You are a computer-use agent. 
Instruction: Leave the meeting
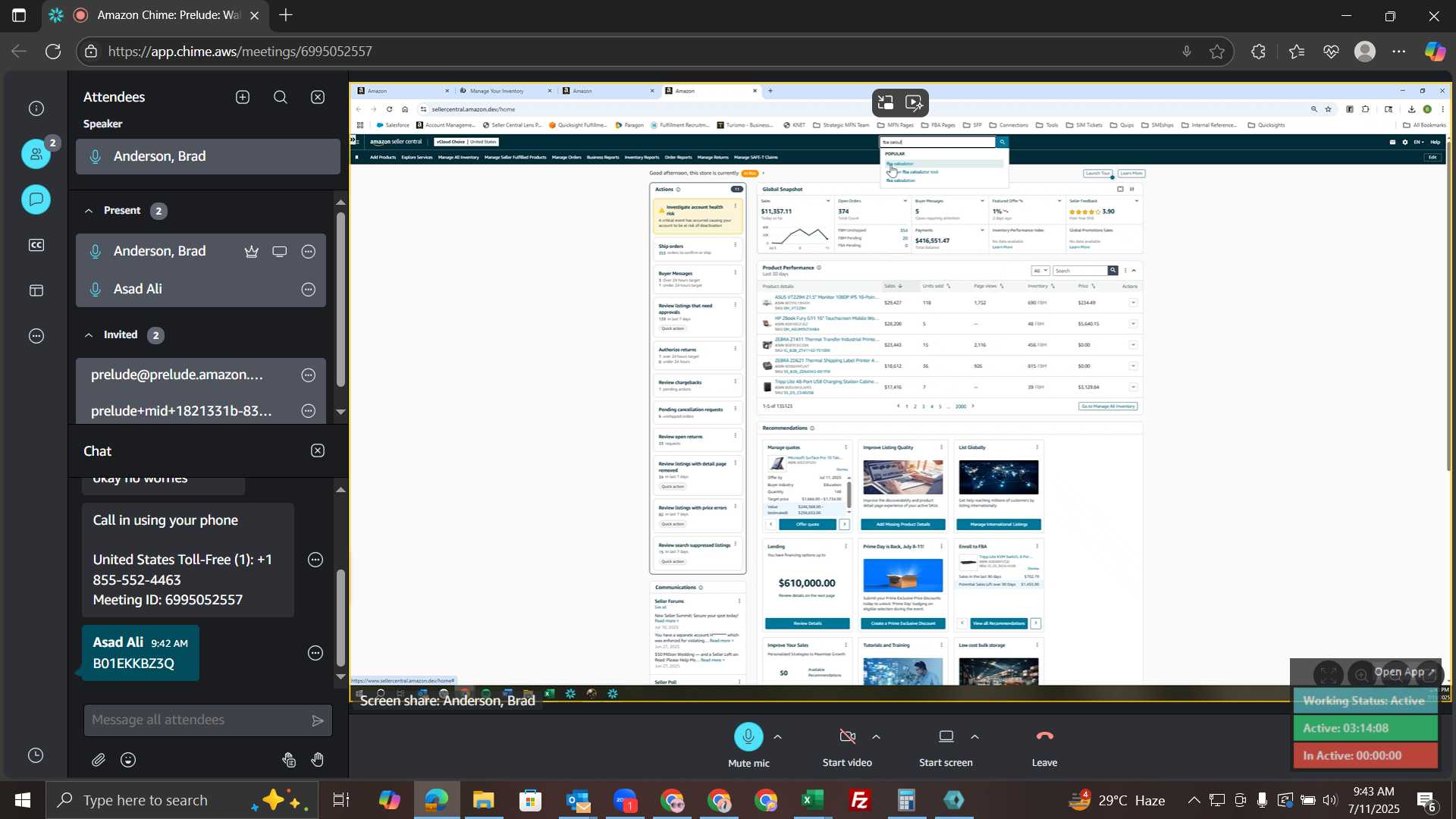tap(1044, 736)
